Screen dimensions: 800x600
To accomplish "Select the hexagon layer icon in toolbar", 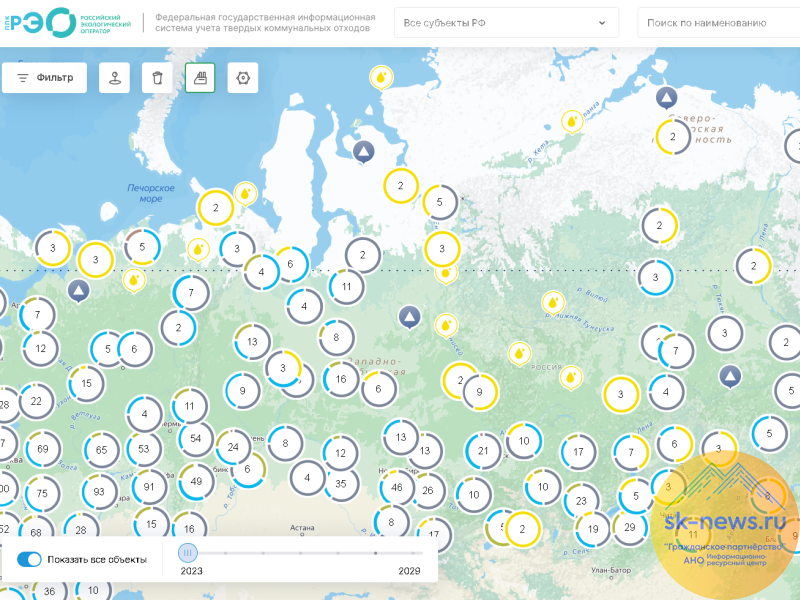I will [x=243, y=78].
